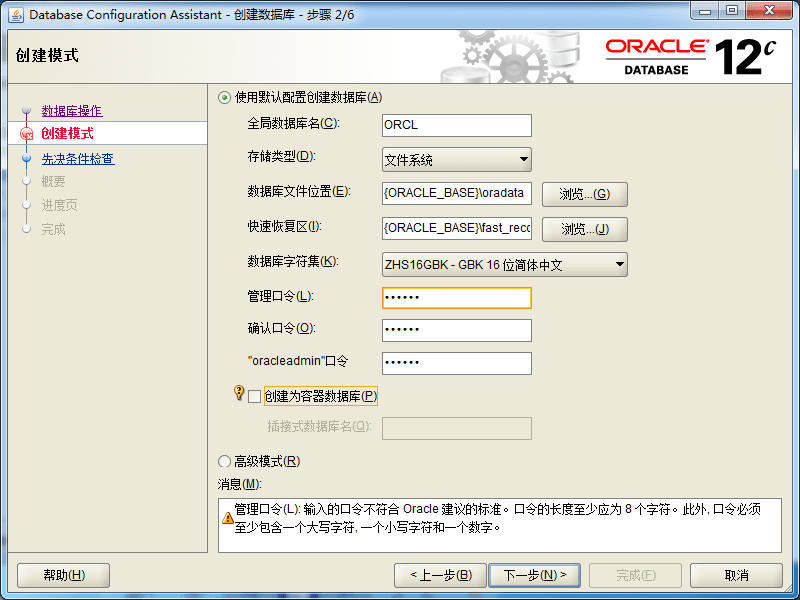Minimize the Database Configuration Assistant window
800x600 pixels.
pyautogui.click(x=706, y=10)
